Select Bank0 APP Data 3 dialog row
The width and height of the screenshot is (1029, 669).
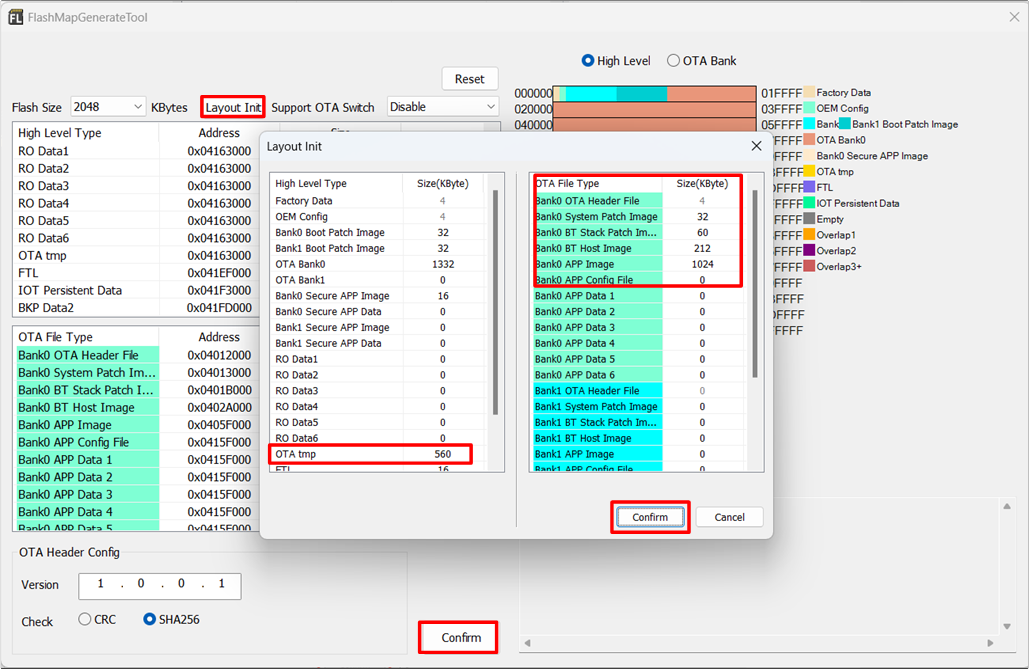click(x=638, y=327)
